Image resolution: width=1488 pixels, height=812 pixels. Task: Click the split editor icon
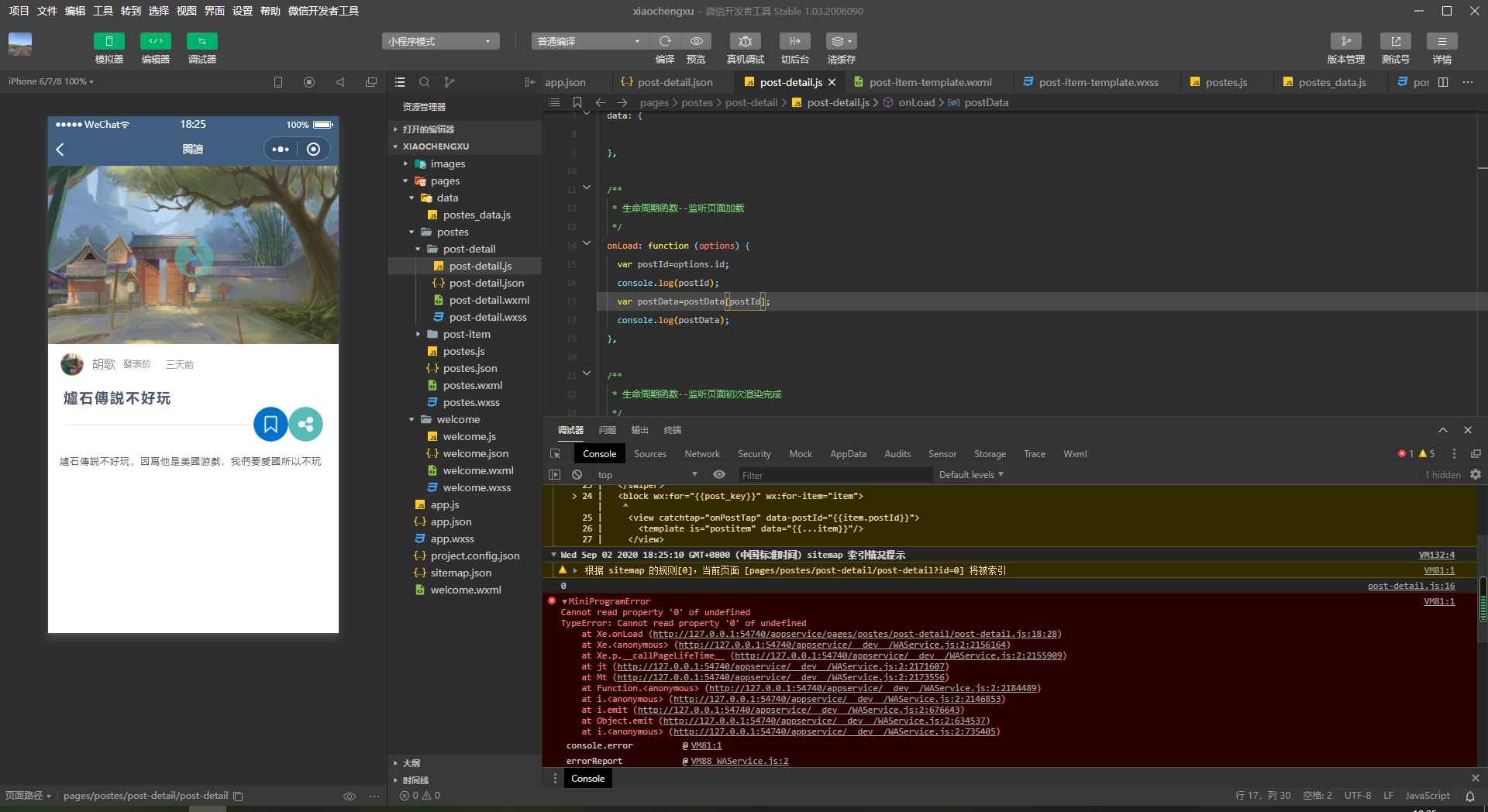click(x=1443, y=82)
